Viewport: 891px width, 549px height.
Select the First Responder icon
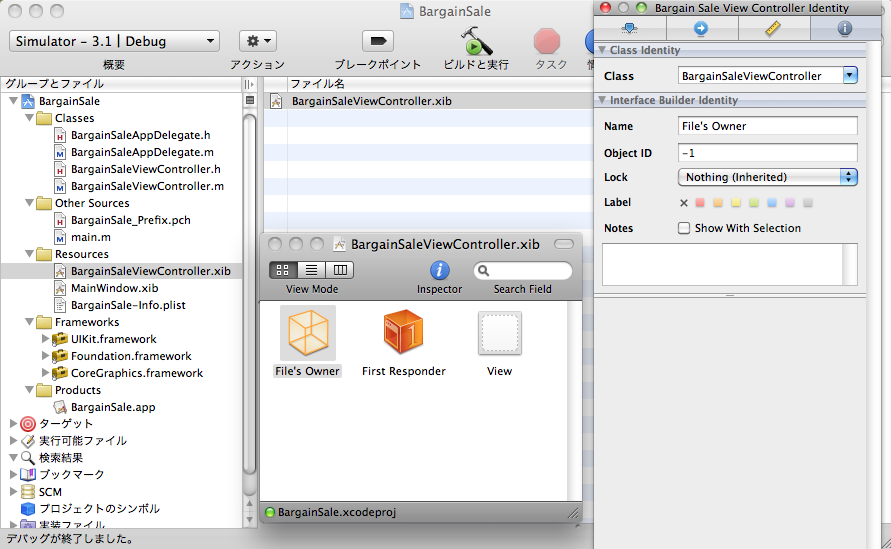(x=403, y=332)
